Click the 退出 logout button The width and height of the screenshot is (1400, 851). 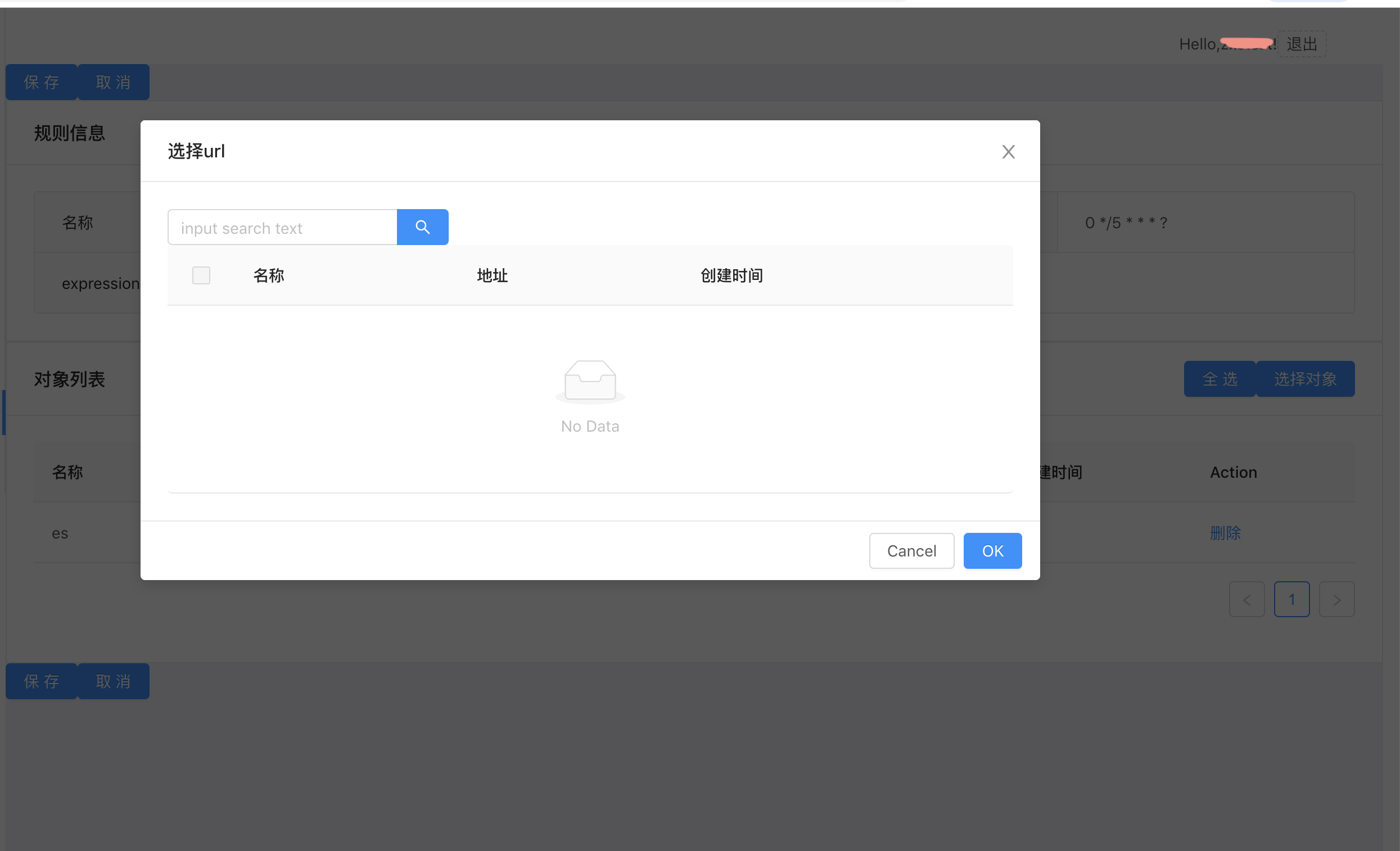[1301, 44]
